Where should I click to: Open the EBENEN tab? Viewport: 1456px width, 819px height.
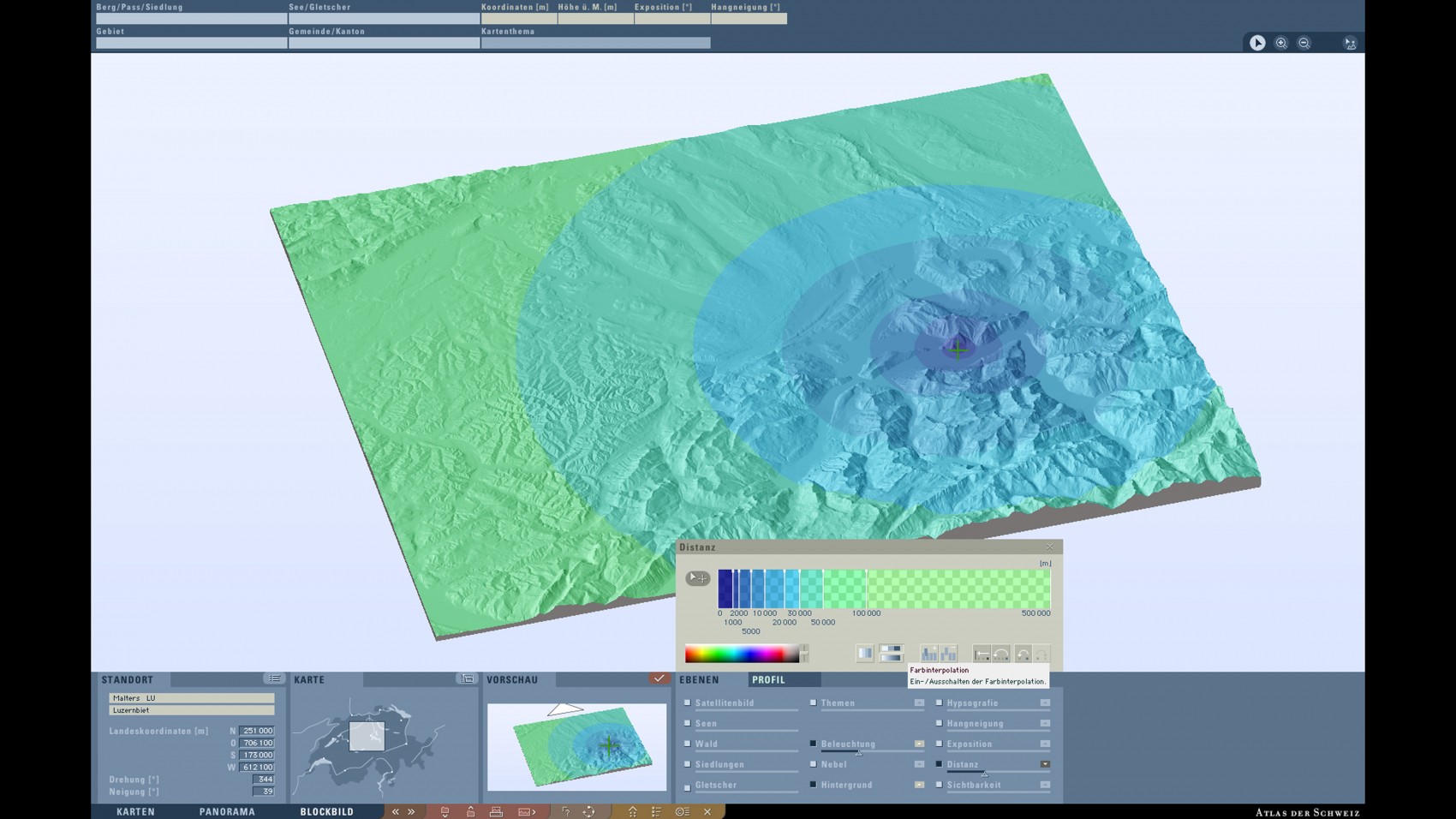pyautogui.click(x=699, y=679)
